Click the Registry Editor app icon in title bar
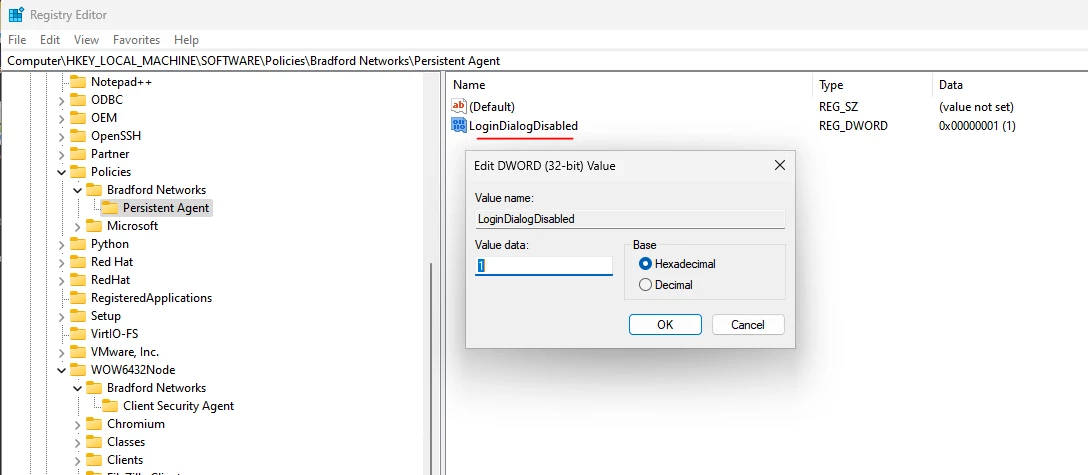Viewport: 1088px width, 475px height. click(15, 15)
